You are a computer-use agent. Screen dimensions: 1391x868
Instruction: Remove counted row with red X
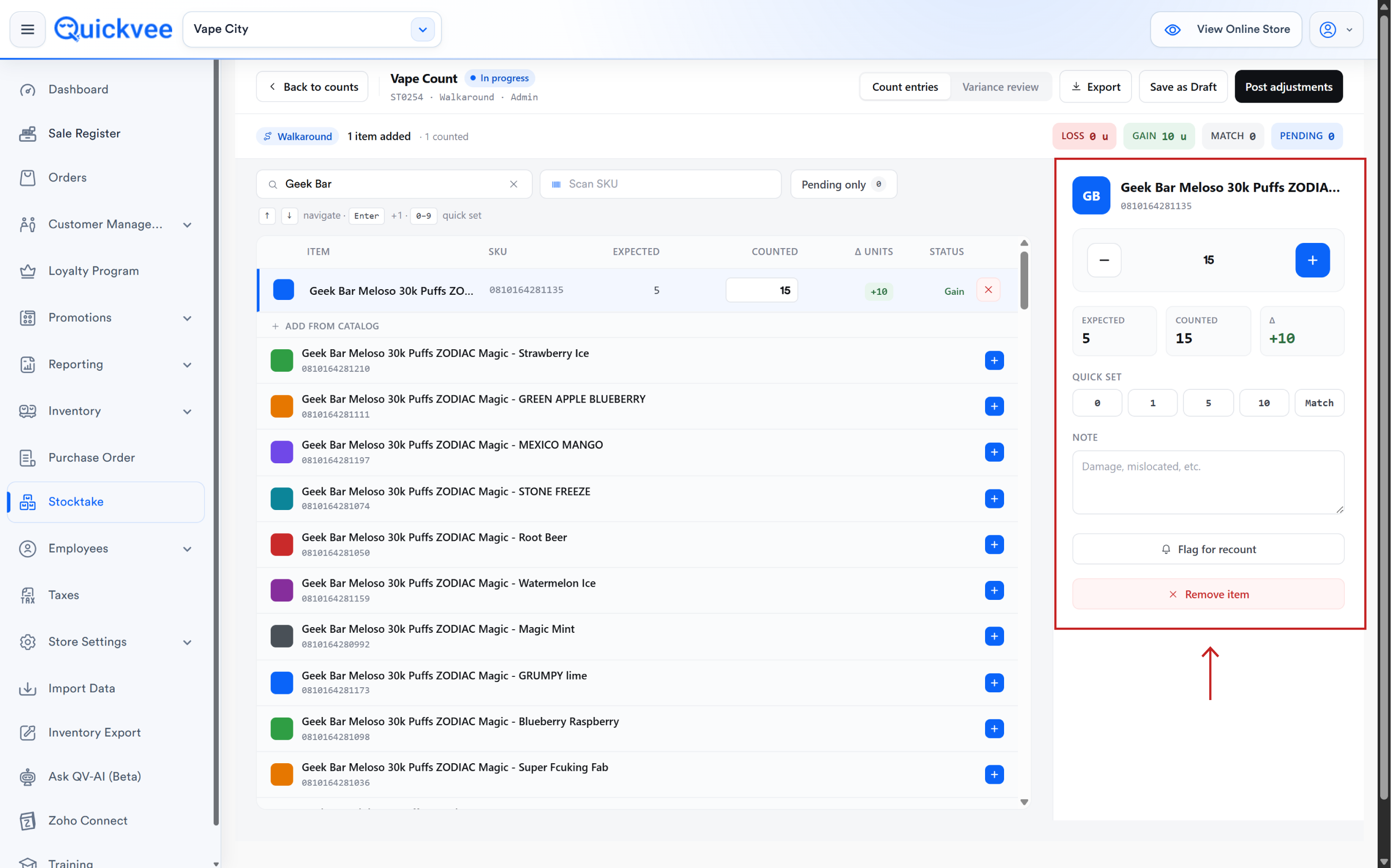point(989,290)
